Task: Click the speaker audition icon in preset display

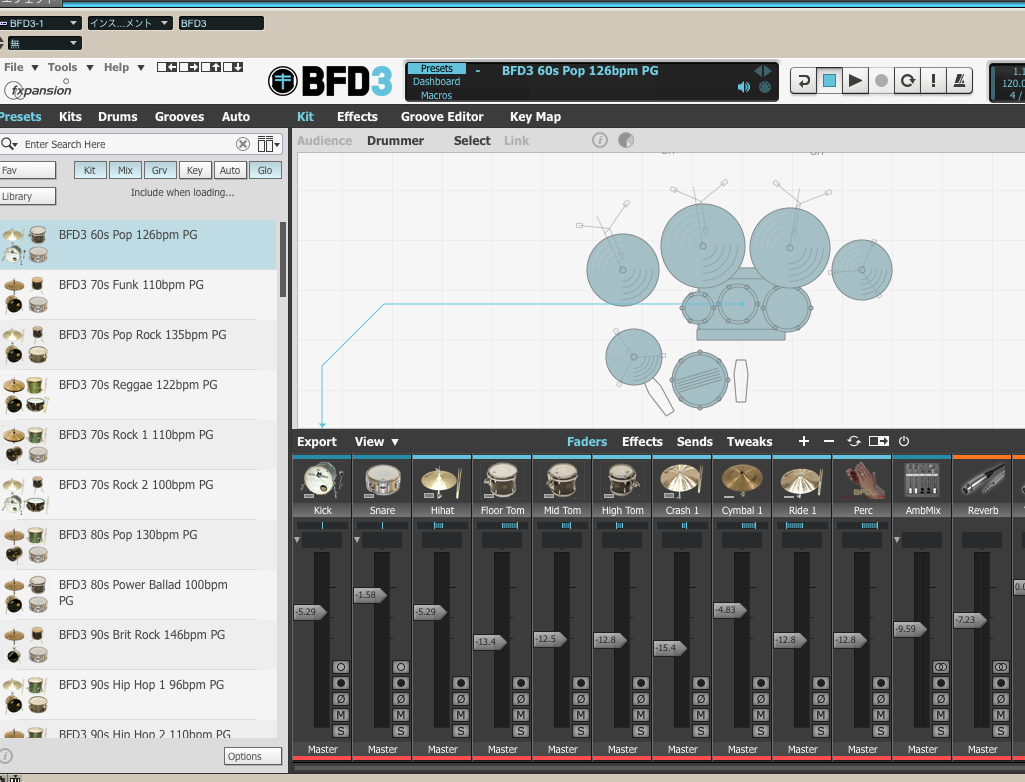Action: tap(744, 87)
